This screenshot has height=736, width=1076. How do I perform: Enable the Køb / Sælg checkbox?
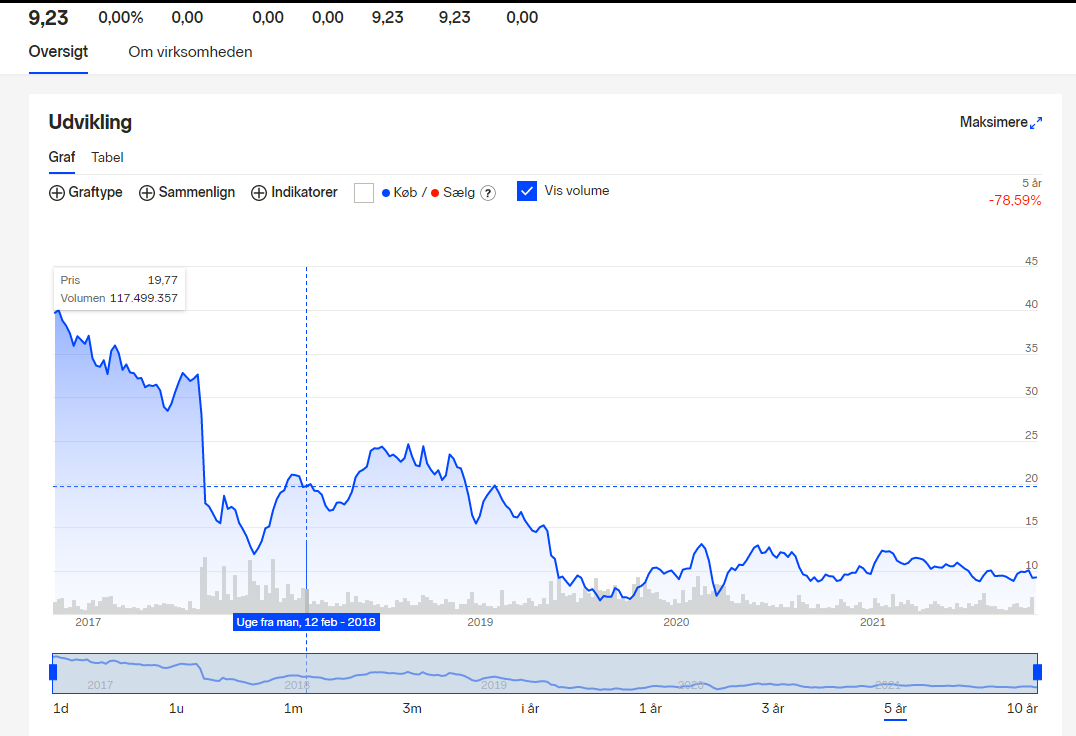tap(364, 193)
